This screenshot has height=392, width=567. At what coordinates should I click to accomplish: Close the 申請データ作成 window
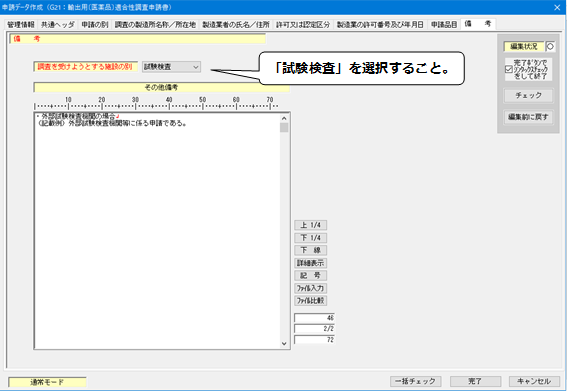(557, 7)
